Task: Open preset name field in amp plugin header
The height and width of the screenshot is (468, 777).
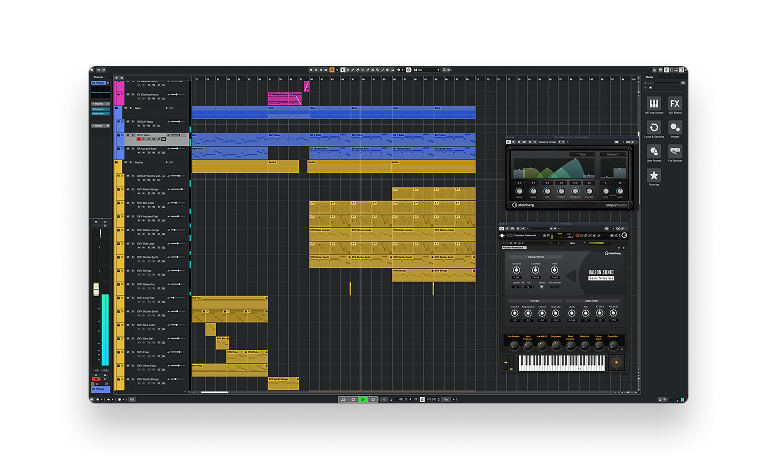Action: (x=548, y=142)
